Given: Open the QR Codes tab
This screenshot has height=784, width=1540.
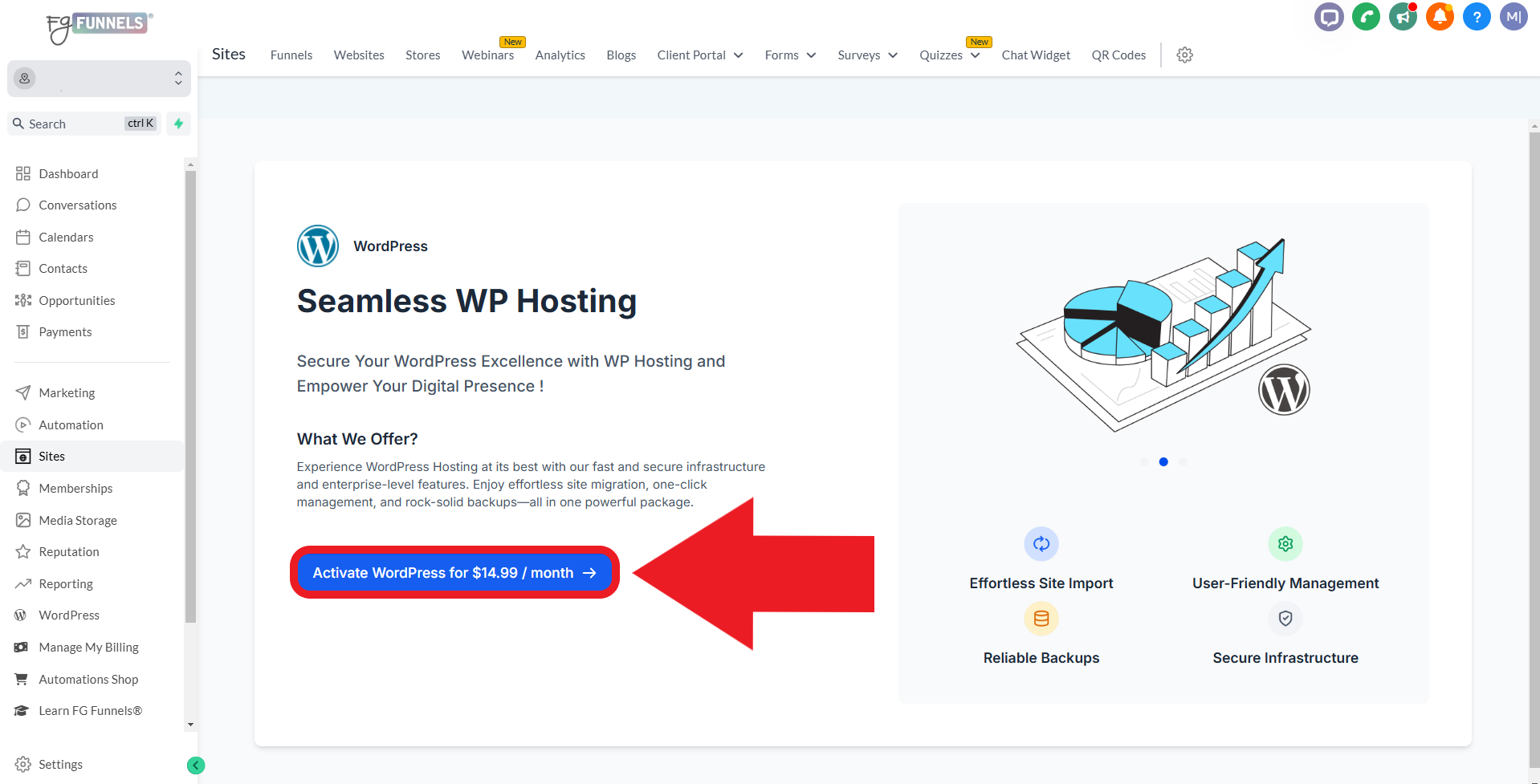Looking at the screenshot, I should pos(1118,55).
